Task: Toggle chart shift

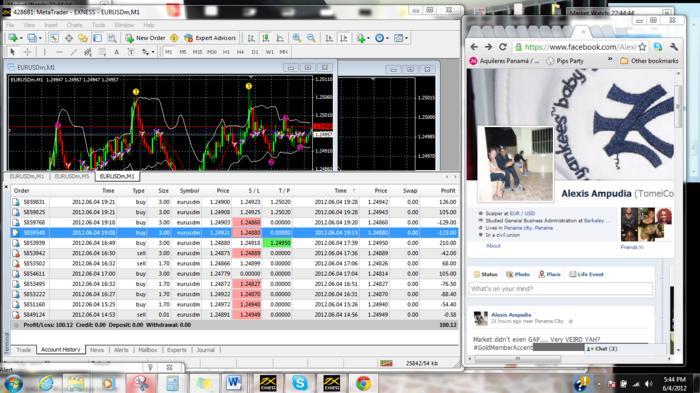Action: pos(343,38)
